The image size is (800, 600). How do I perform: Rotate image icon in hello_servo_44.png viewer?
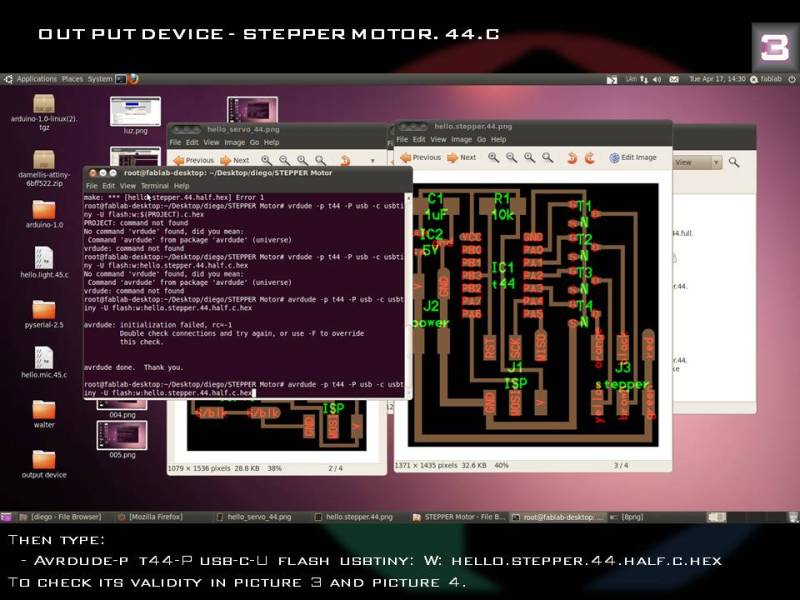pyautogui.click(x=345, y=161)
